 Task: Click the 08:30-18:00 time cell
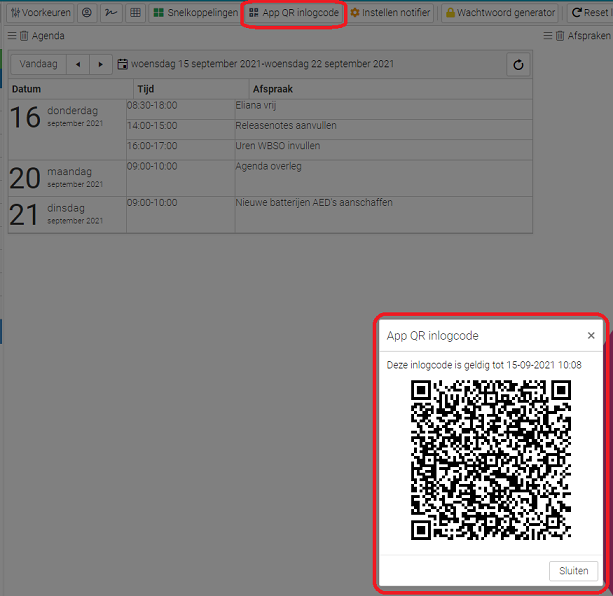(x=181, y=109)
